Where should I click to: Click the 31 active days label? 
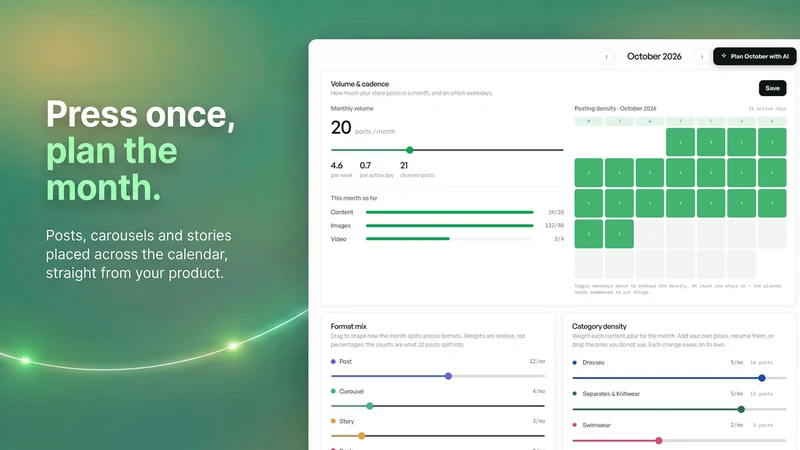pos(767,109)
